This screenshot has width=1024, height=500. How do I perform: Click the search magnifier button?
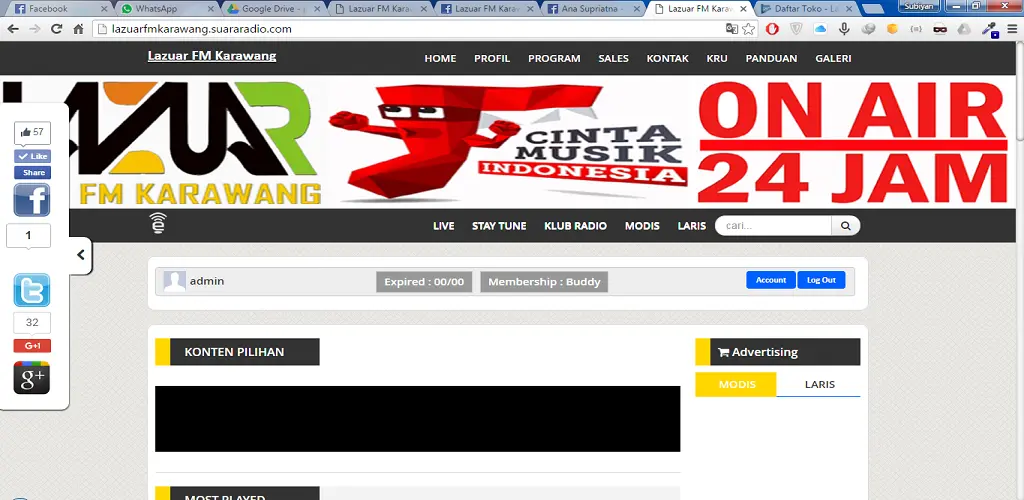click(846, 226)
